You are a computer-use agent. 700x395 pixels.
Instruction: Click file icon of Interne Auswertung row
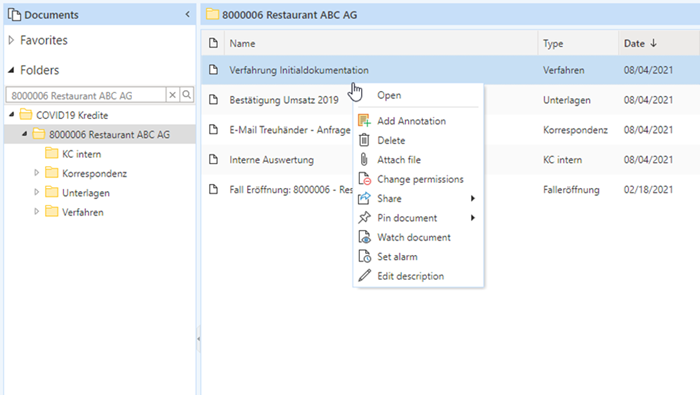click(213, 160)
